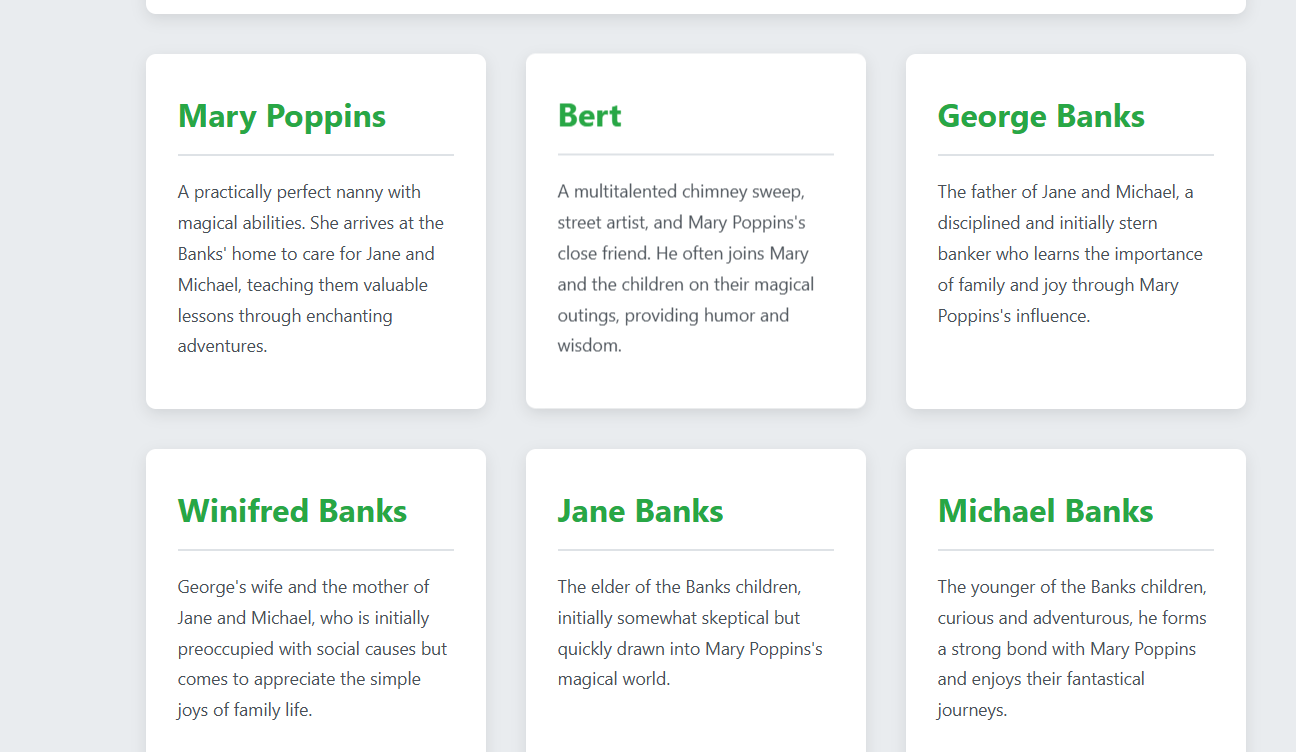Click the empty gray page background
1296x752 pixels.
(70, 400)
